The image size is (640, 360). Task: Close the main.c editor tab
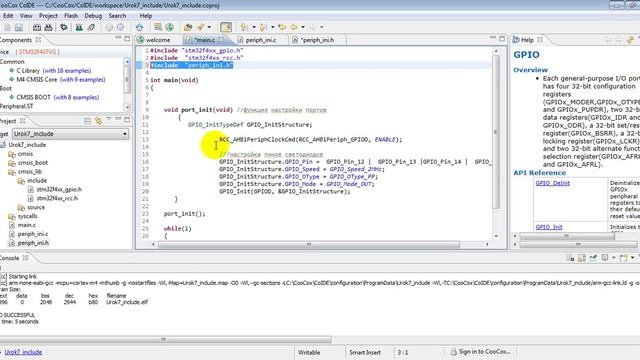tap(221, 40)
